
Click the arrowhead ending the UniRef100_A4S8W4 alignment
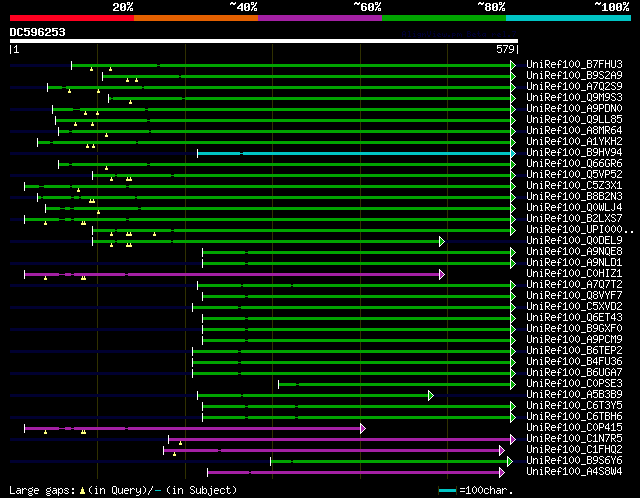[502, 472]
